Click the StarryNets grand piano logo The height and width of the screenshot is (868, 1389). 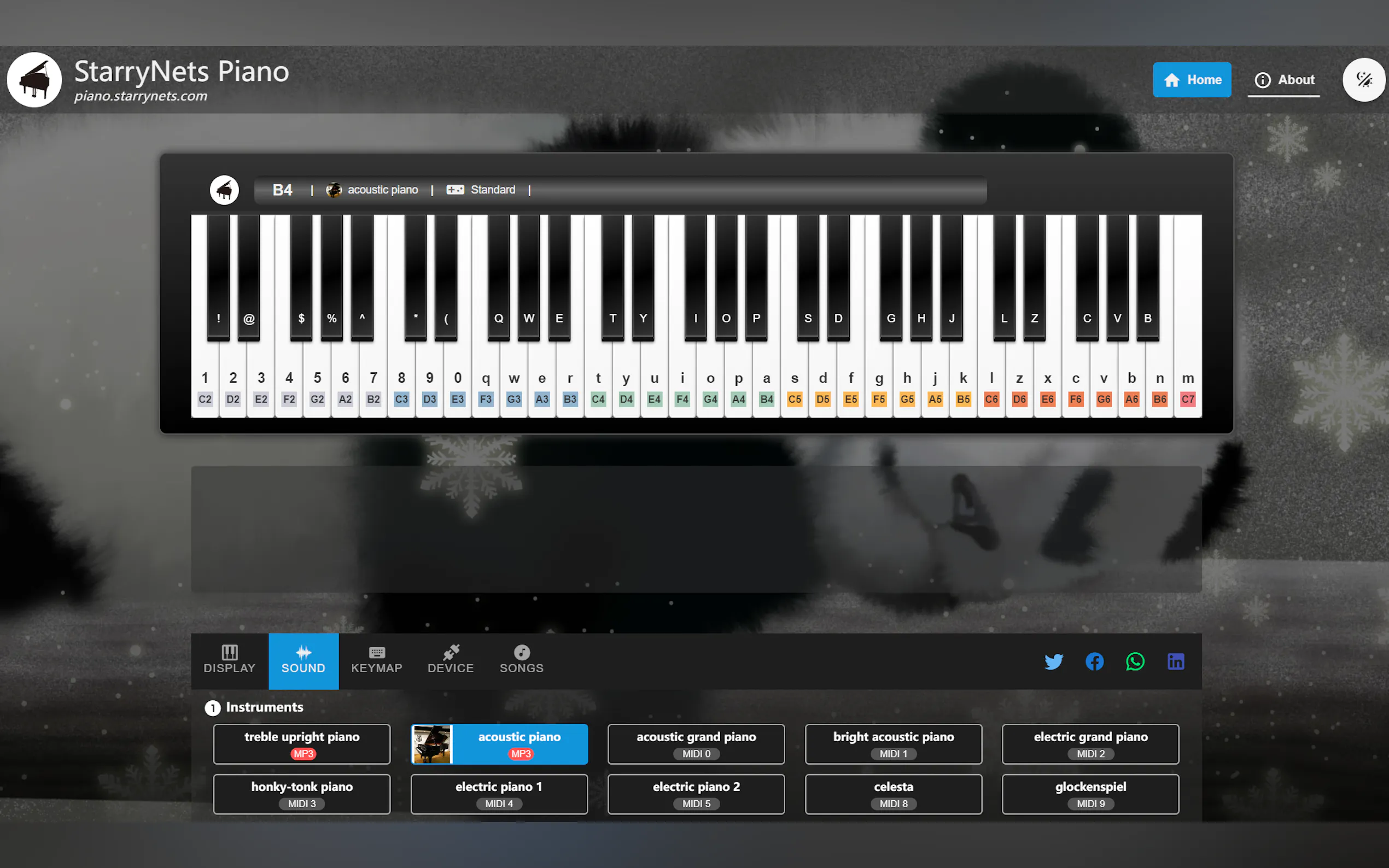pos(34,80)
